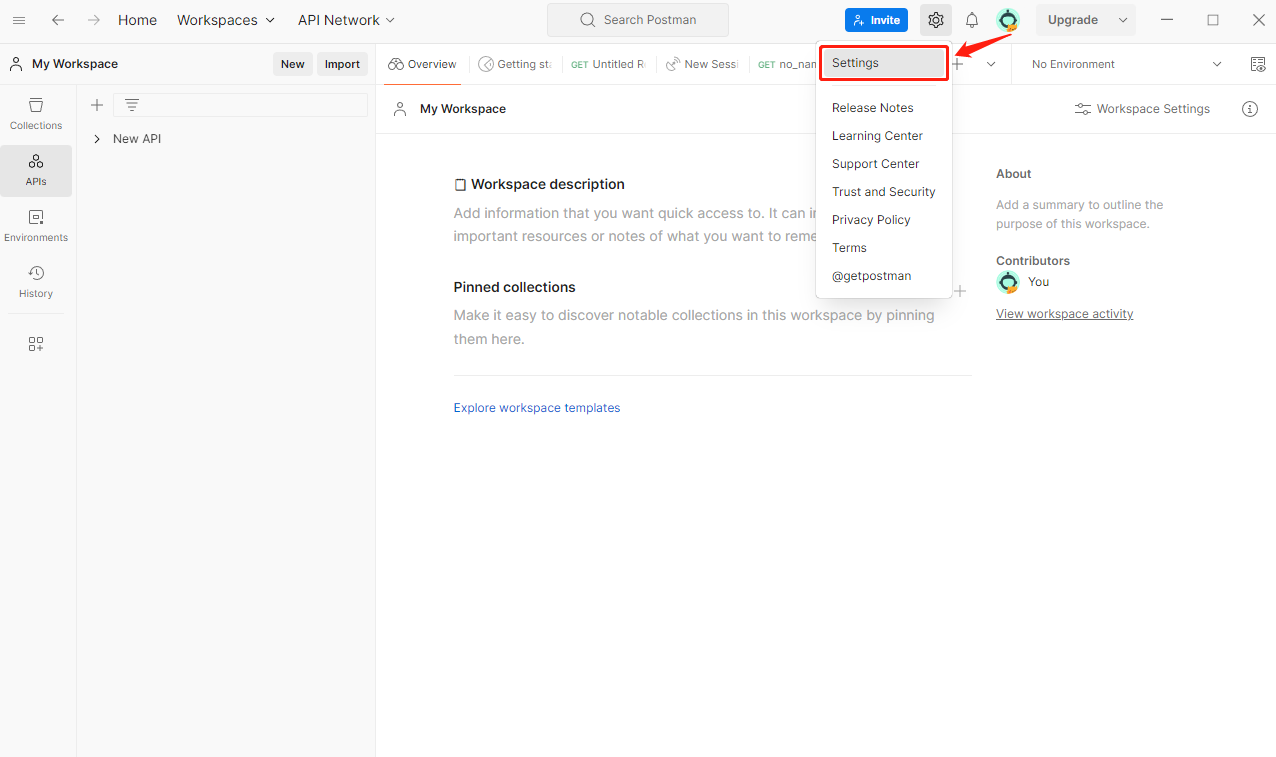The height and width of the screenshot is (757, 1276).
Task: Click the workspace info icon
Action: click(x=1249, y=109)
